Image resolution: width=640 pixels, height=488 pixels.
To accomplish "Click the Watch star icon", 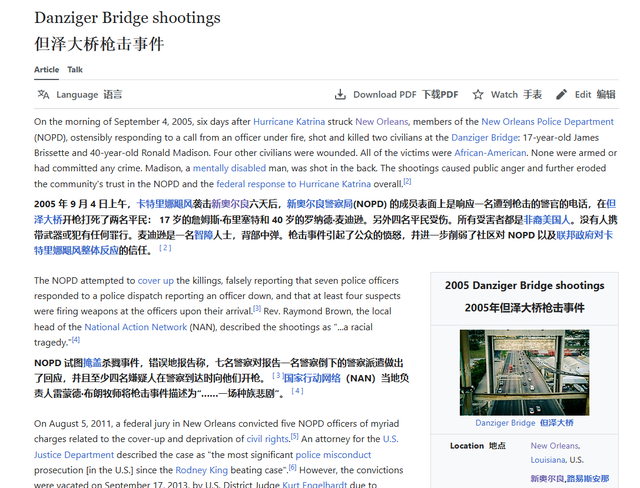I will pos(478,94).
